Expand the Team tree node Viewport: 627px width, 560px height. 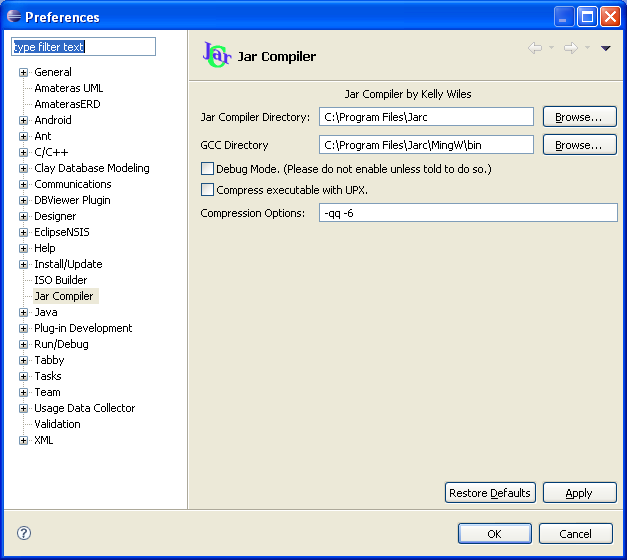pos(23,392)
